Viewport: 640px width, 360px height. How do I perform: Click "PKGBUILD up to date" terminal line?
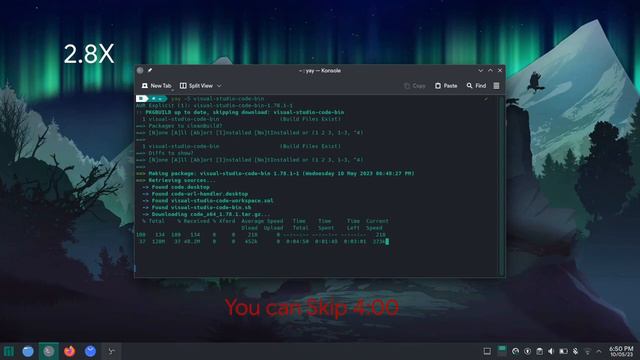(x=240, y=112)
